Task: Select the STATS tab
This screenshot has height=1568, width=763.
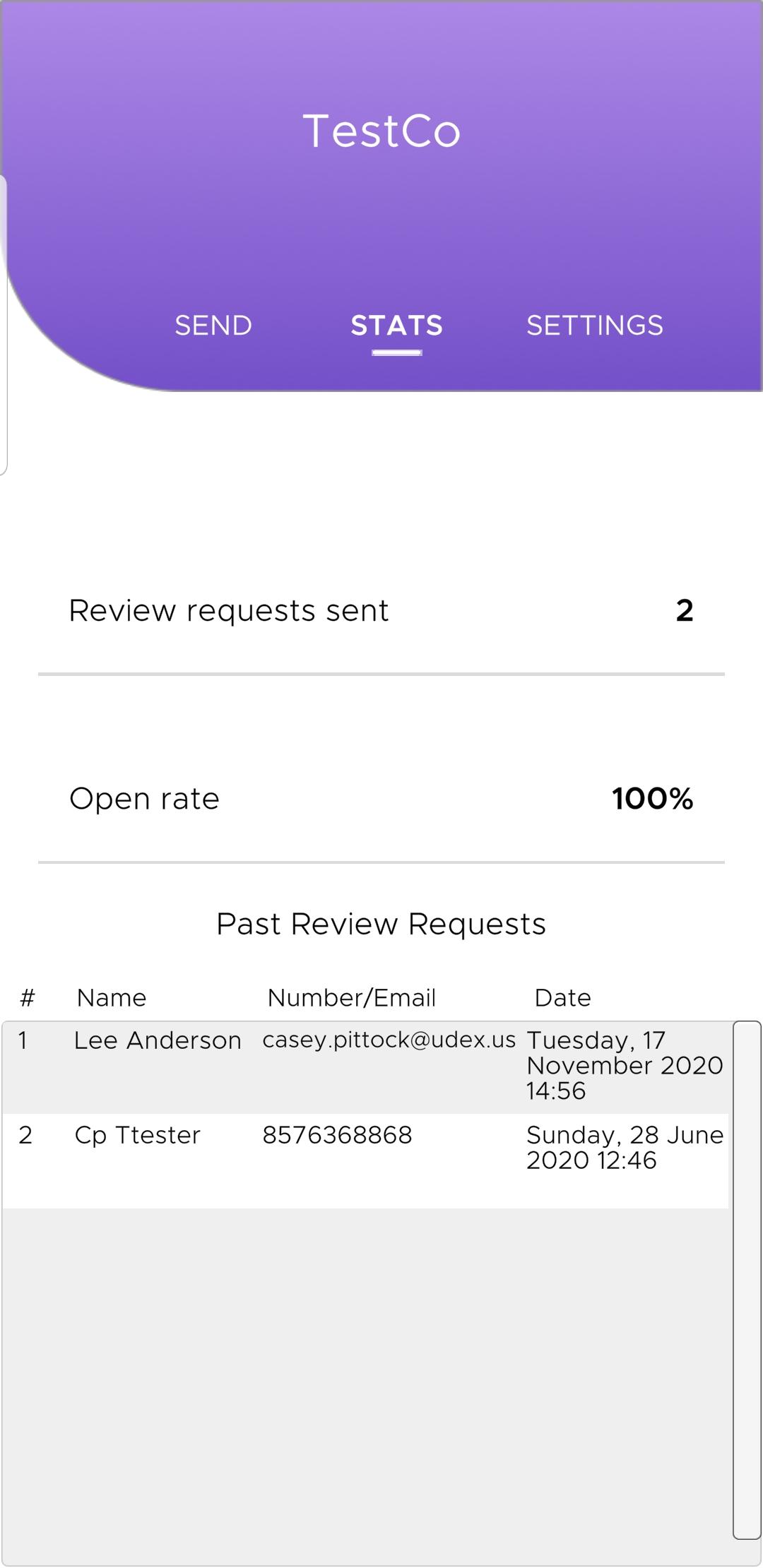Action: pos(396,326)
